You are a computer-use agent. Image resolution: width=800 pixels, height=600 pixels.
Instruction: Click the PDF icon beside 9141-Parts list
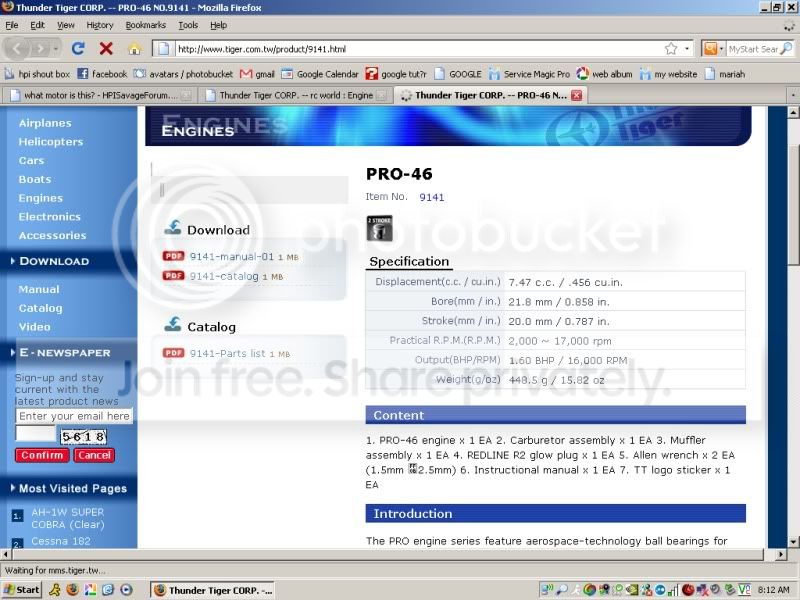[x=173, y=353]
